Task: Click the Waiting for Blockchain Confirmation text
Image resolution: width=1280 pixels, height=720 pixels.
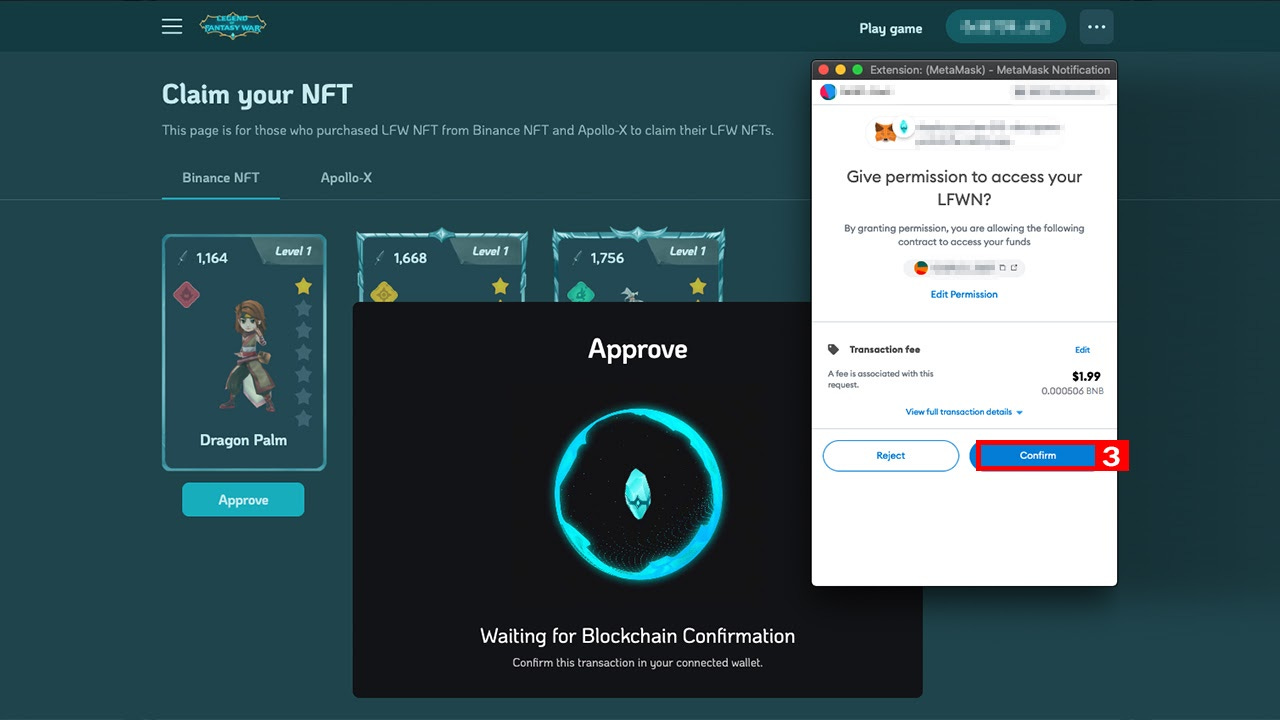Action: tap(638, 636)
